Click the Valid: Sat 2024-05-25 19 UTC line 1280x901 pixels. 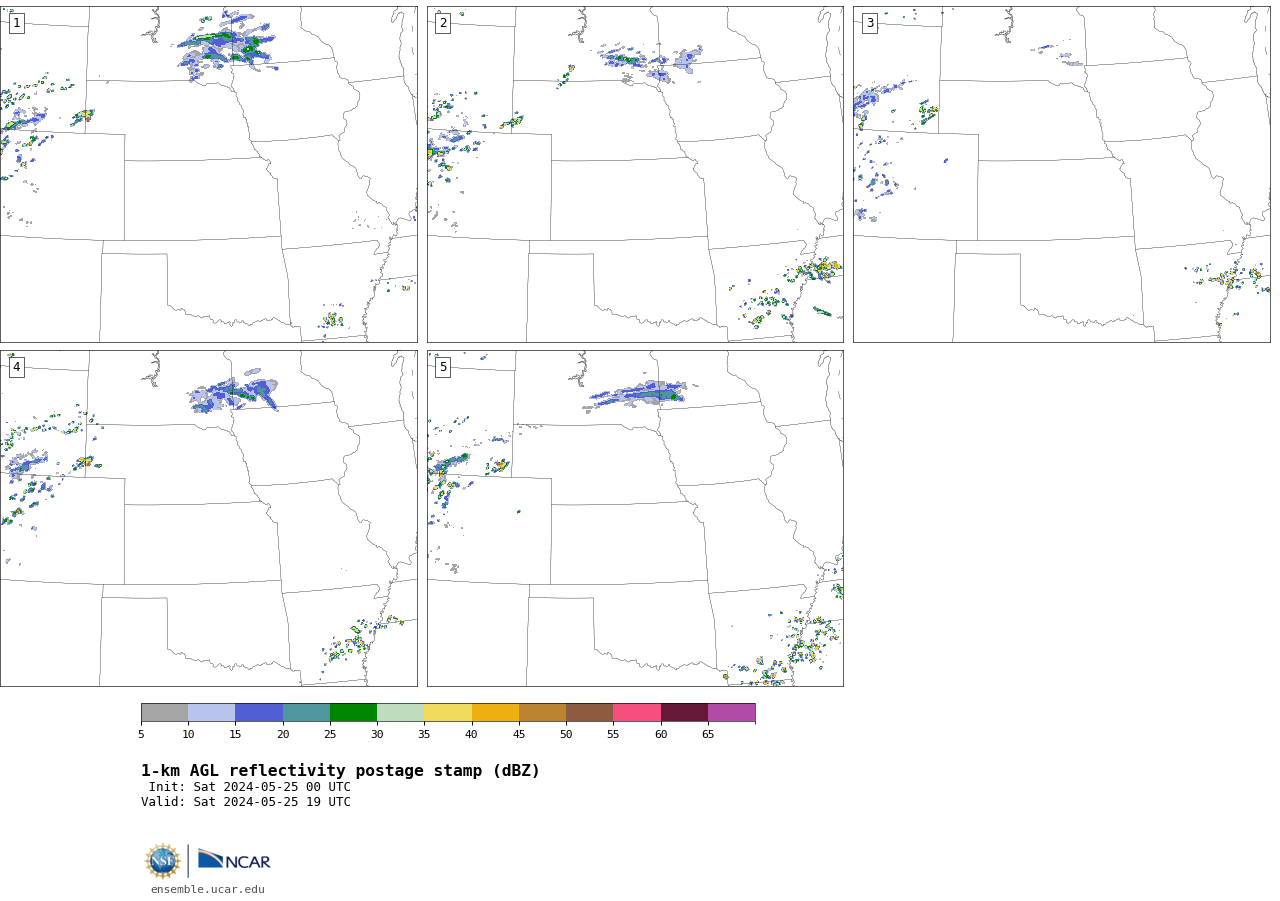(x=246, y=802)
